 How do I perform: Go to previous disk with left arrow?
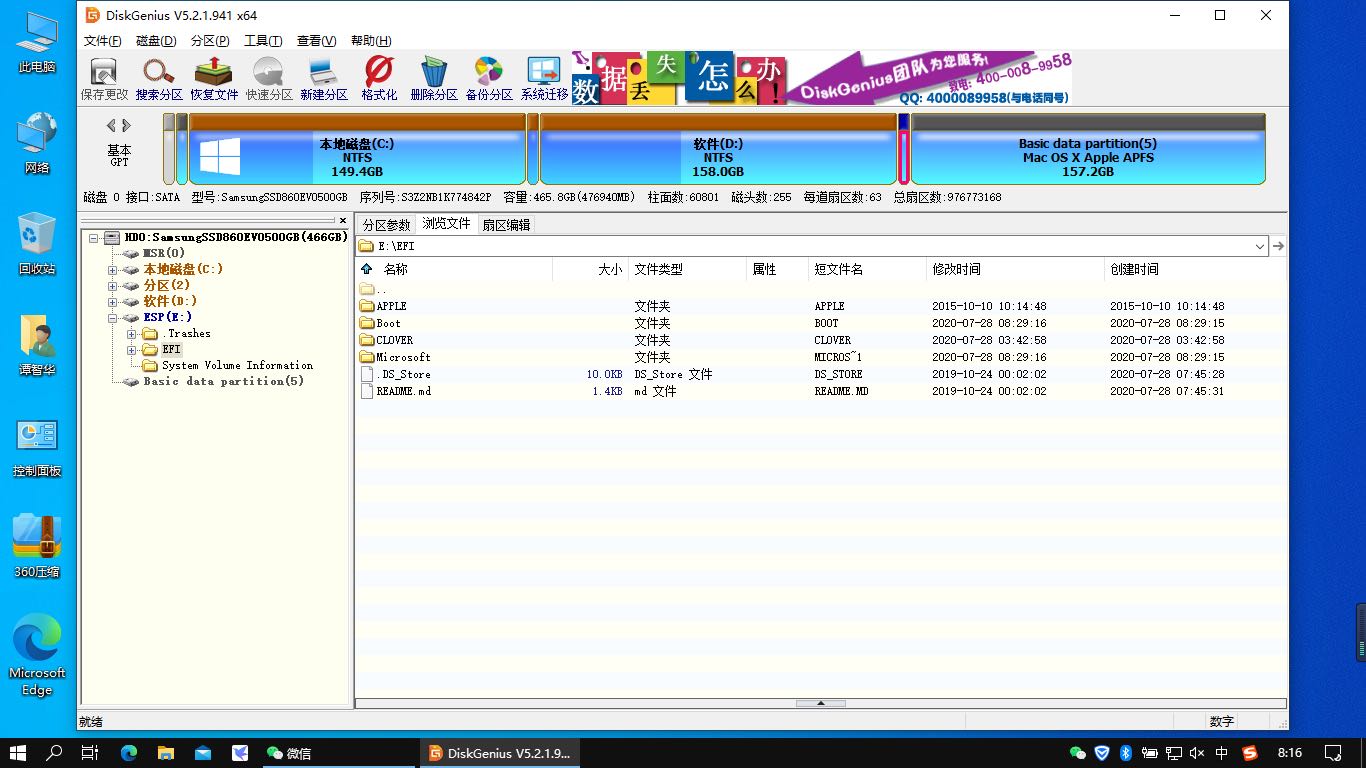pos(111,126)
